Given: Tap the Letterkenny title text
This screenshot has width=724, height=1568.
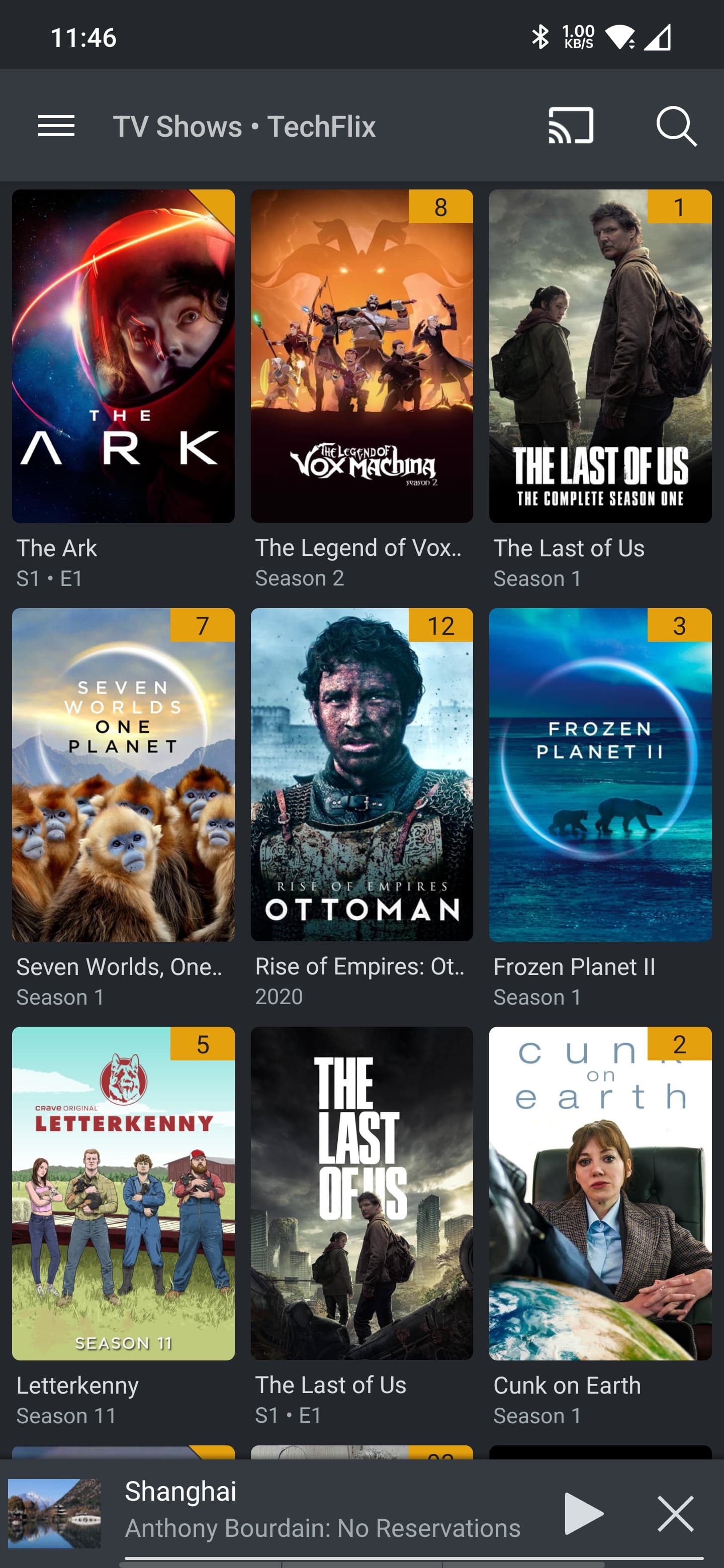Looking at the screenshot, I should [x=77, y=1386].
